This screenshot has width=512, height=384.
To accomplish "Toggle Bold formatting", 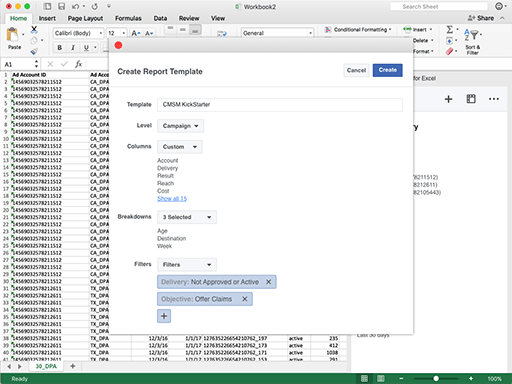I will pos(60,48).
